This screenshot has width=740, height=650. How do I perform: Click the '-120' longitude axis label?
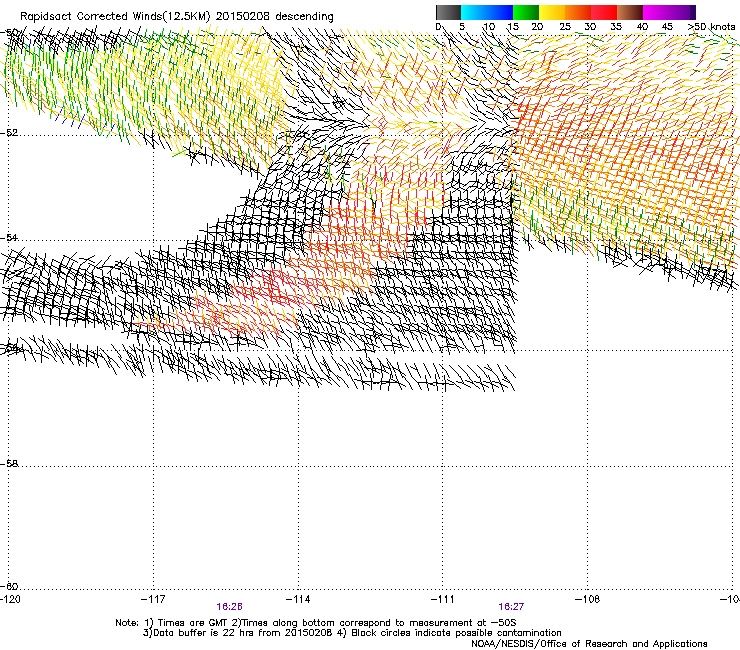click(10, 599)
